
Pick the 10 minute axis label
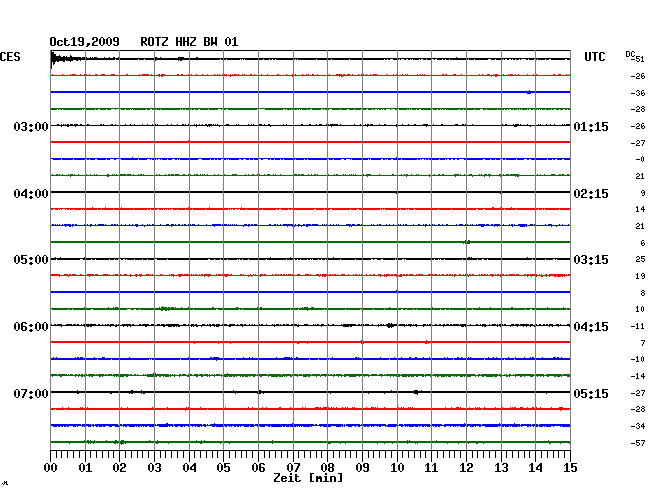(397, 468)
